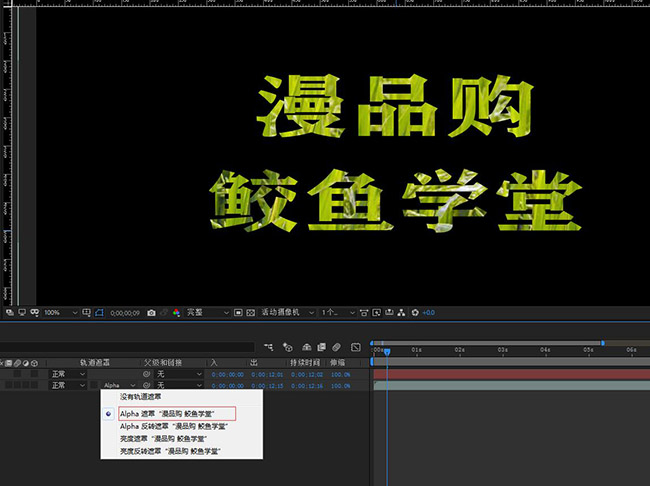Select the teal layer duration bar
The width and height of the screenshot is (650, 486).
tap(512, 386)
